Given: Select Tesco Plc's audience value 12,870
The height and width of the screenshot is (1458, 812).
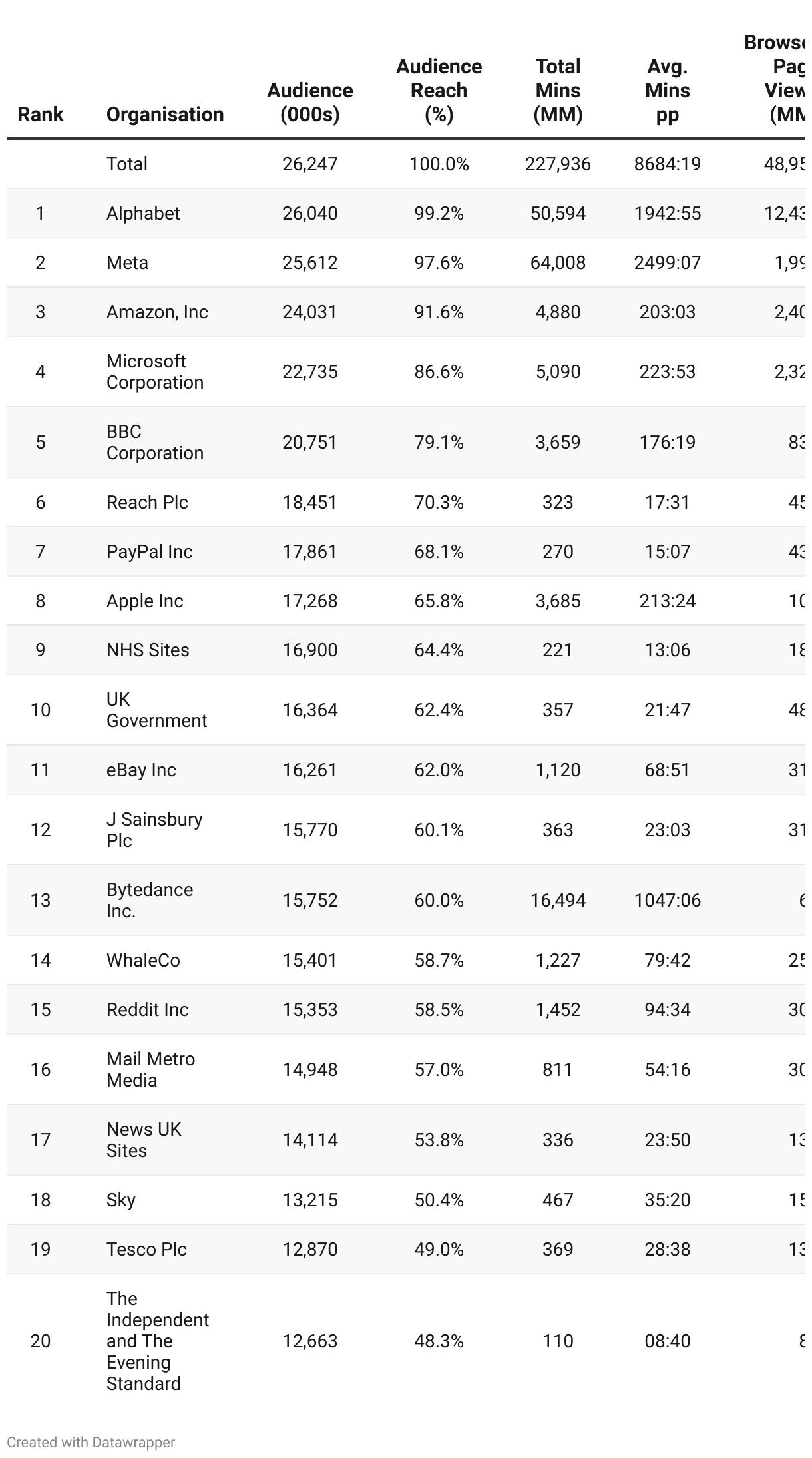Looking at the screenshot, I should [309, 1249].
